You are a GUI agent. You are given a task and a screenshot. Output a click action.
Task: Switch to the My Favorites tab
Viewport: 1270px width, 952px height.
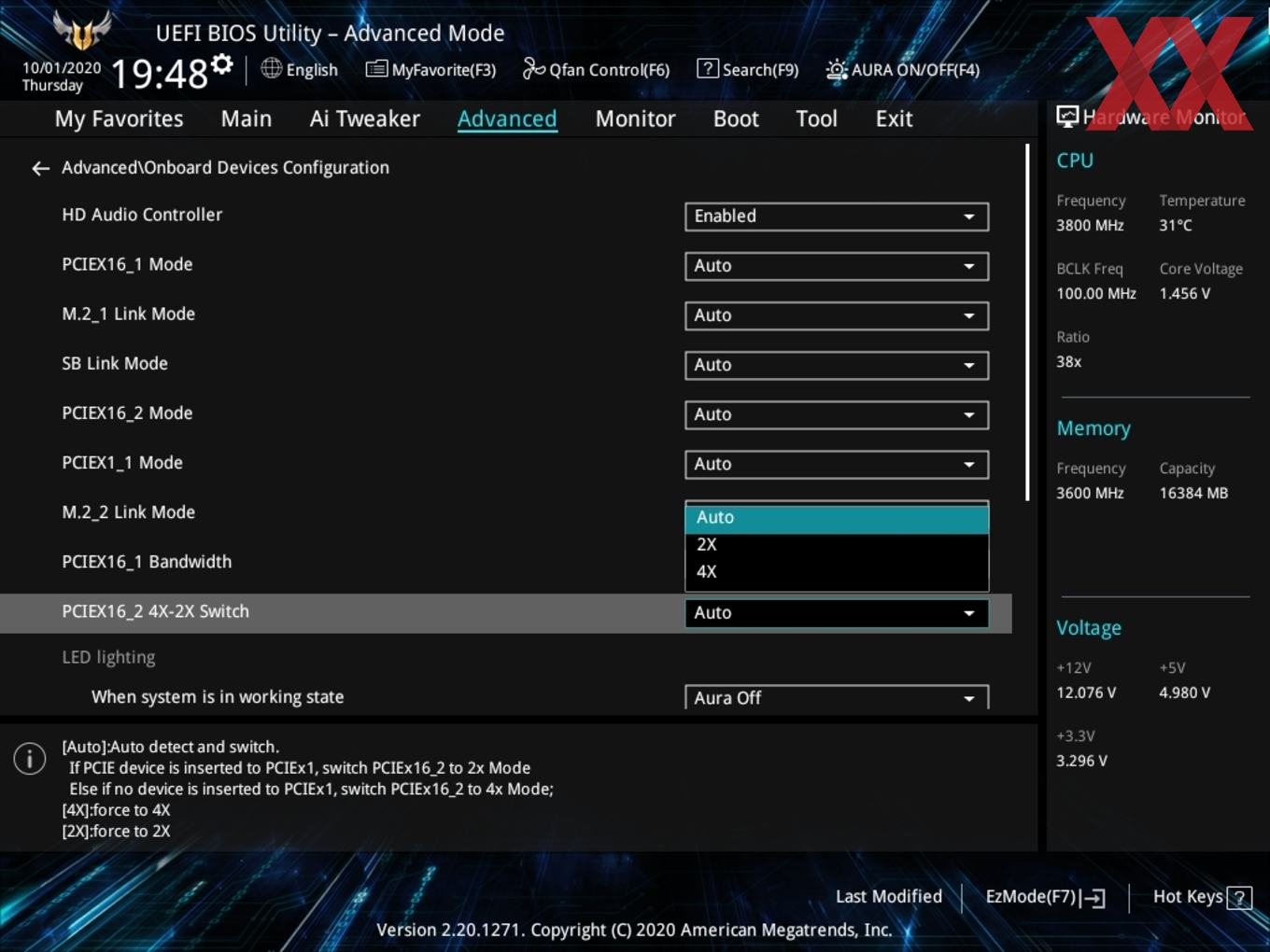coord(119,119)
